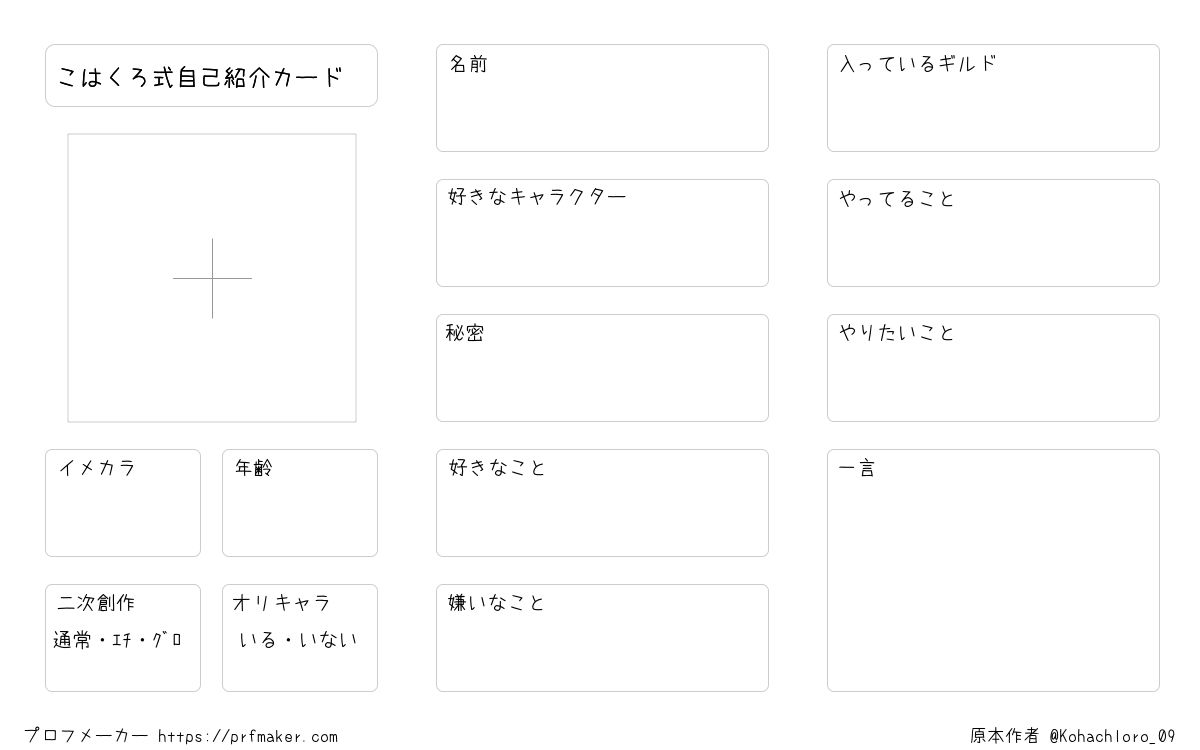The height and width of the screenshot is (750, 1200).
Task: Select いる under オリキャラ
Action: (257, 640)
